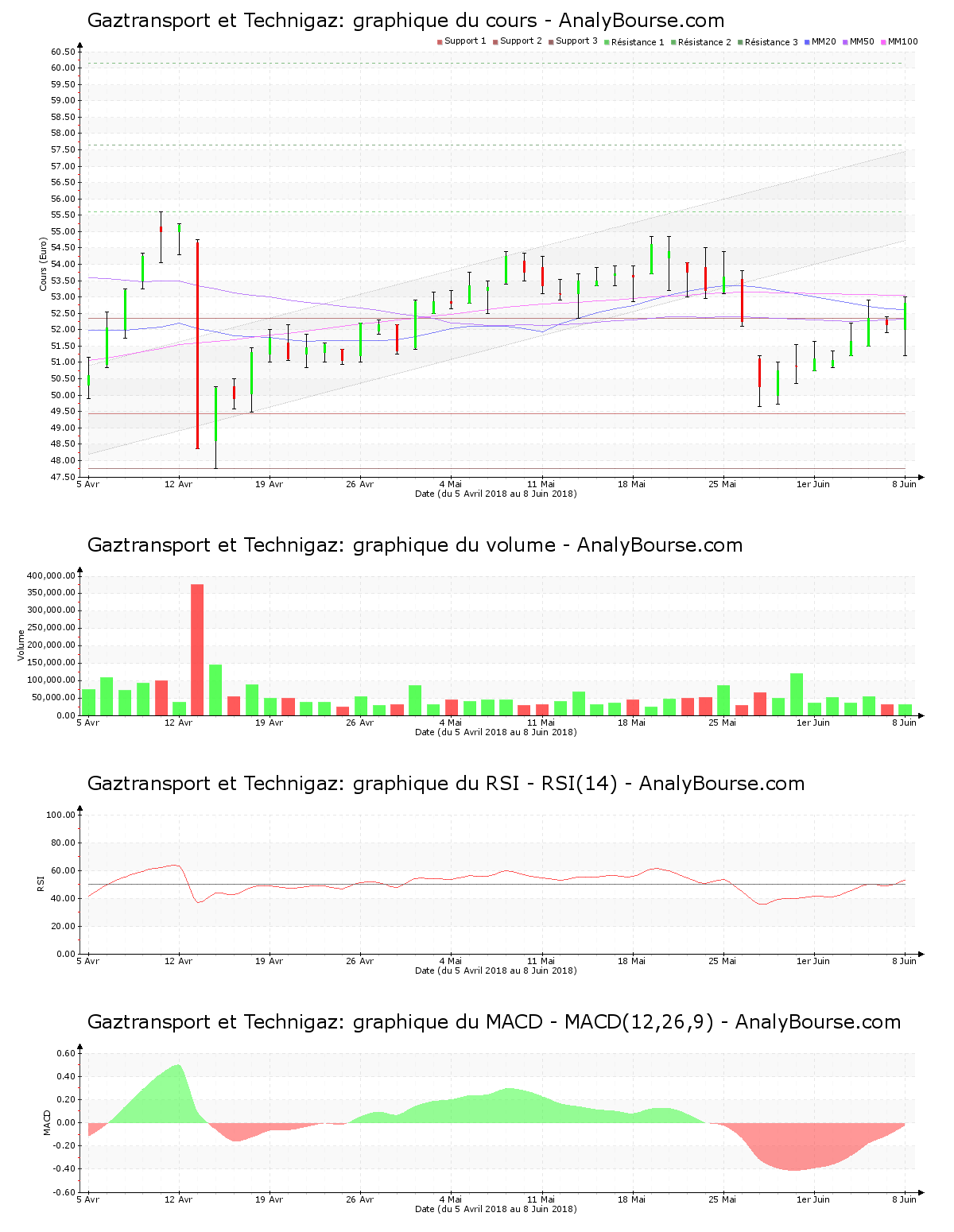Click the 'Cours (Euro)' vertical axis label
Image resolution: width=954 pixels, height=1232 pixels.
(x=44, y=264)
